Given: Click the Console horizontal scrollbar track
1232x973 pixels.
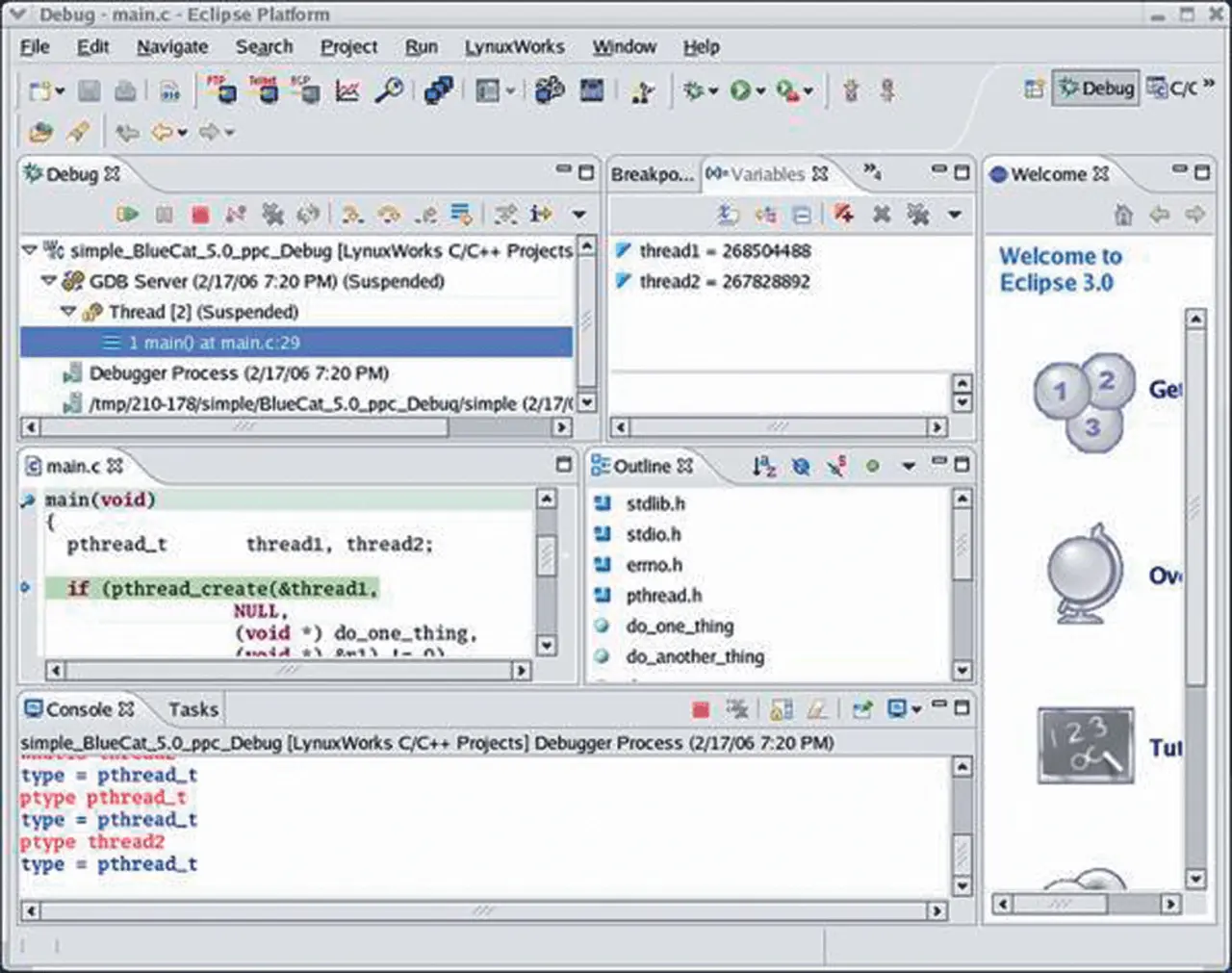Looking at the screenshot, I should [x=481, y=910].
